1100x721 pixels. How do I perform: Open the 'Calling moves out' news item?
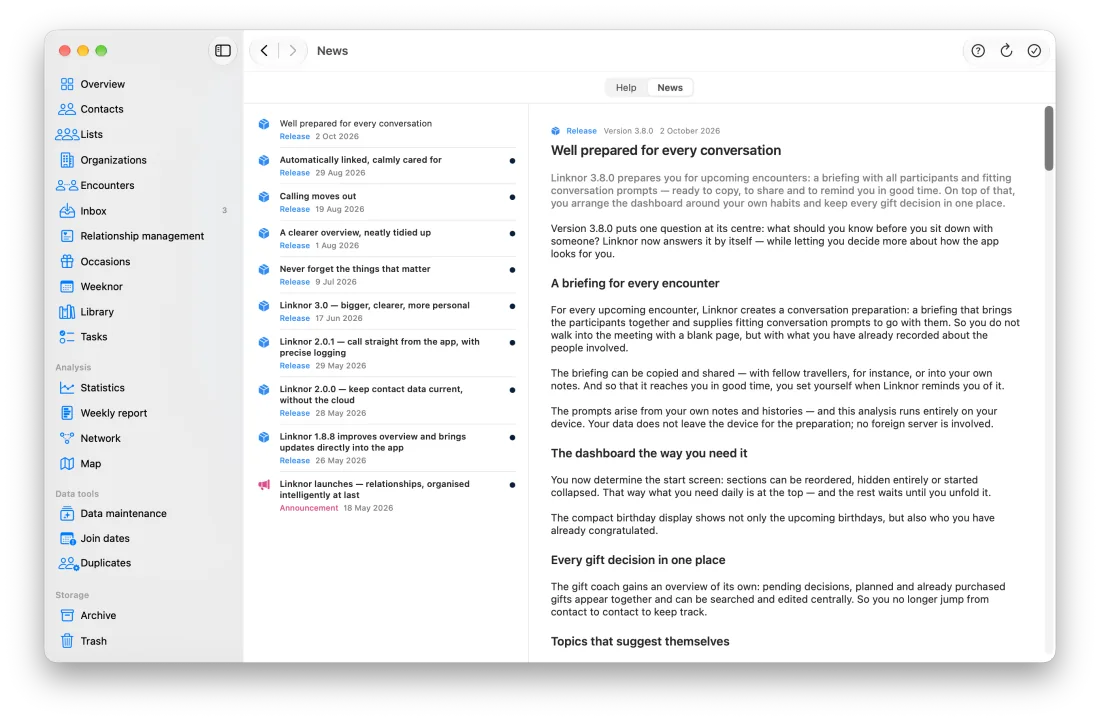point(387,203)
